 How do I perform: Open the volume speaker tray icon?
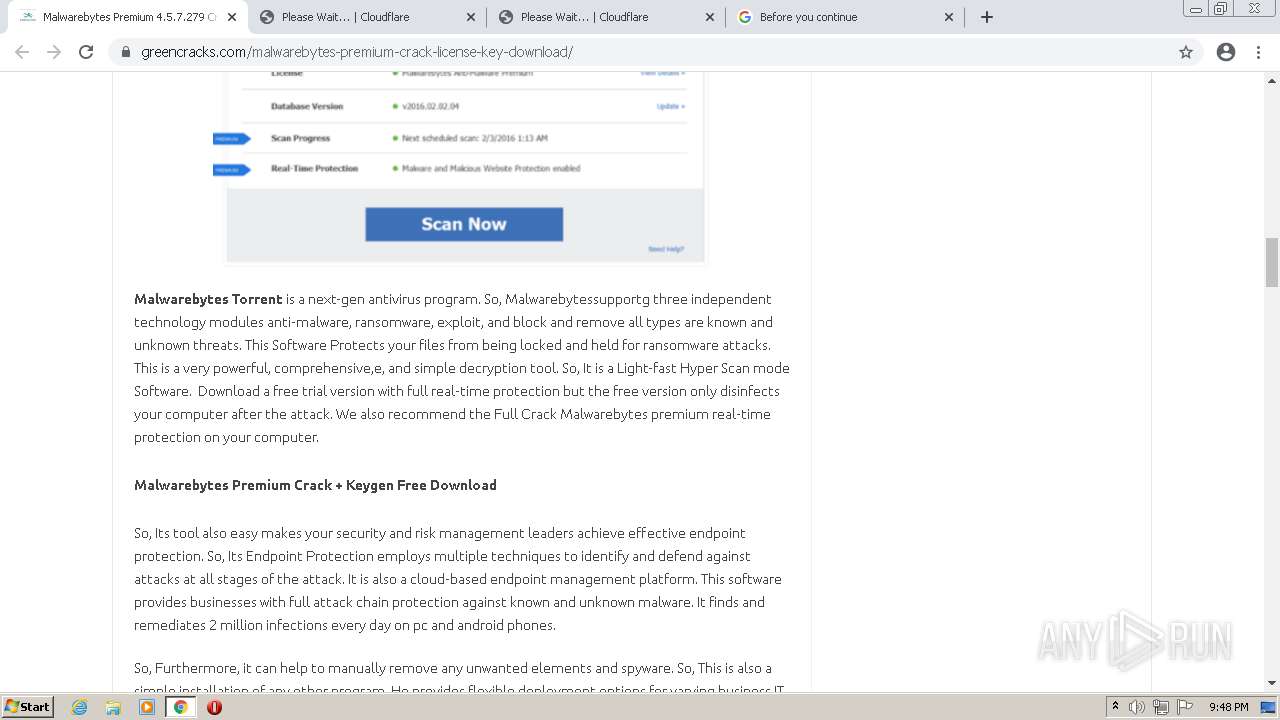pos(1137,707)
